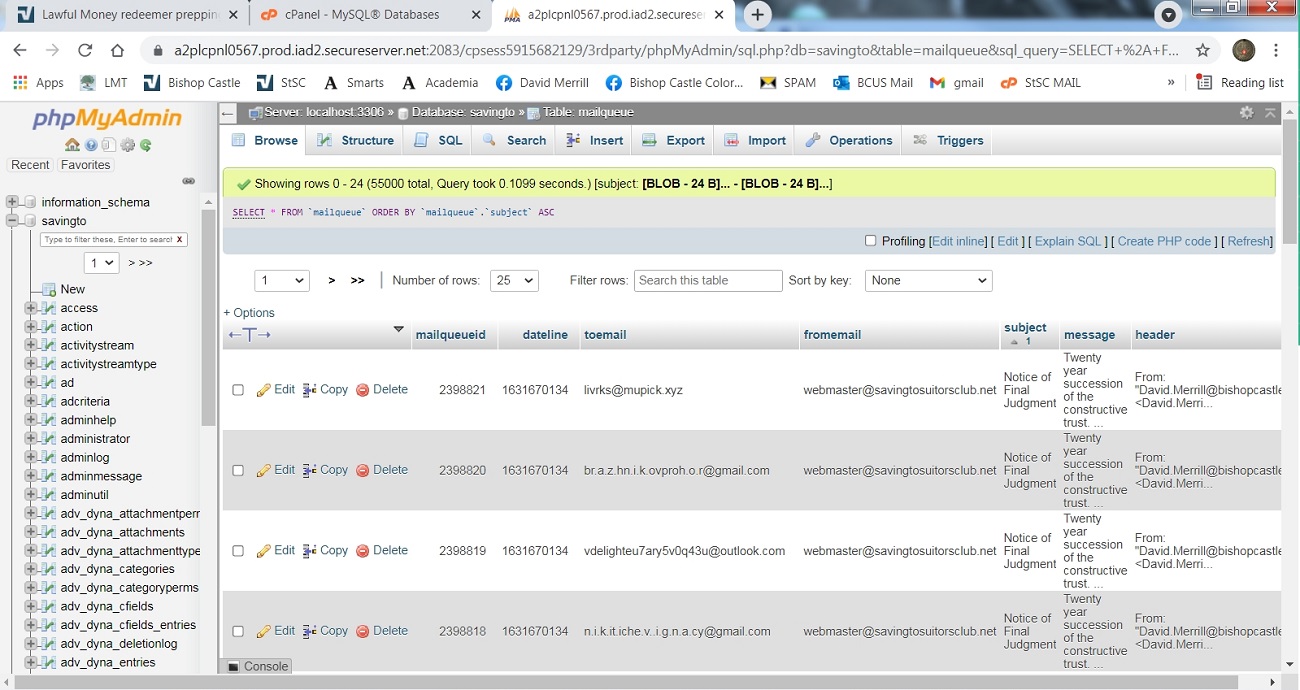
Task: Click the Explain SQL link
Action: tap(1067, 241)
